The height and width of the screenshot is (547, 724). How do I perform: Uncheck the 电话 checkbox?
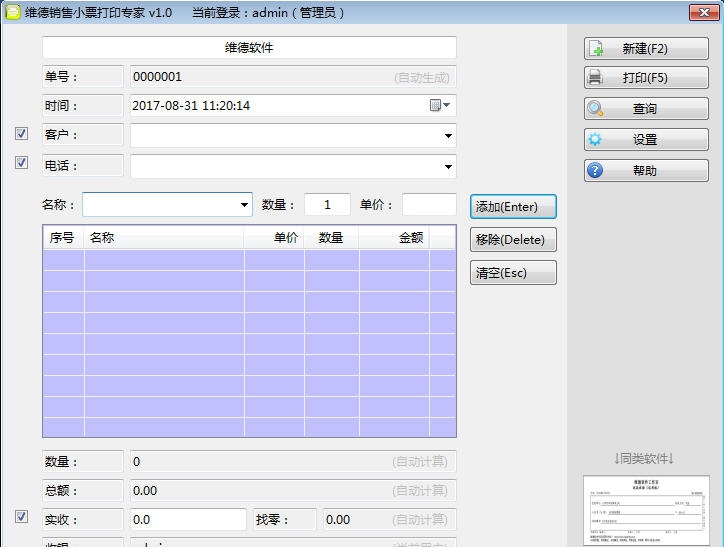pyautogui.click(x=21, y=163)
